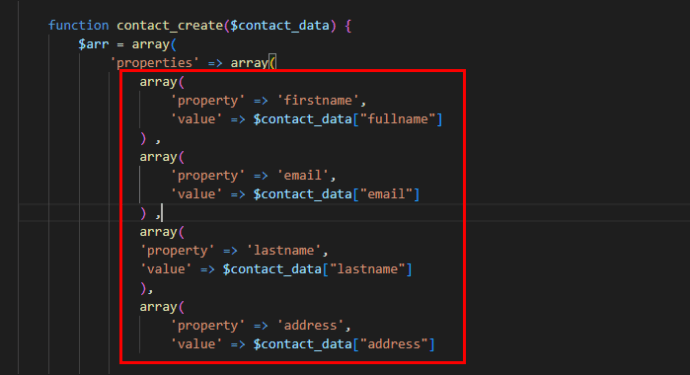Click 'value' key on the address line
Viewport: 690px width, 375px height.
[x=196, y=344]
